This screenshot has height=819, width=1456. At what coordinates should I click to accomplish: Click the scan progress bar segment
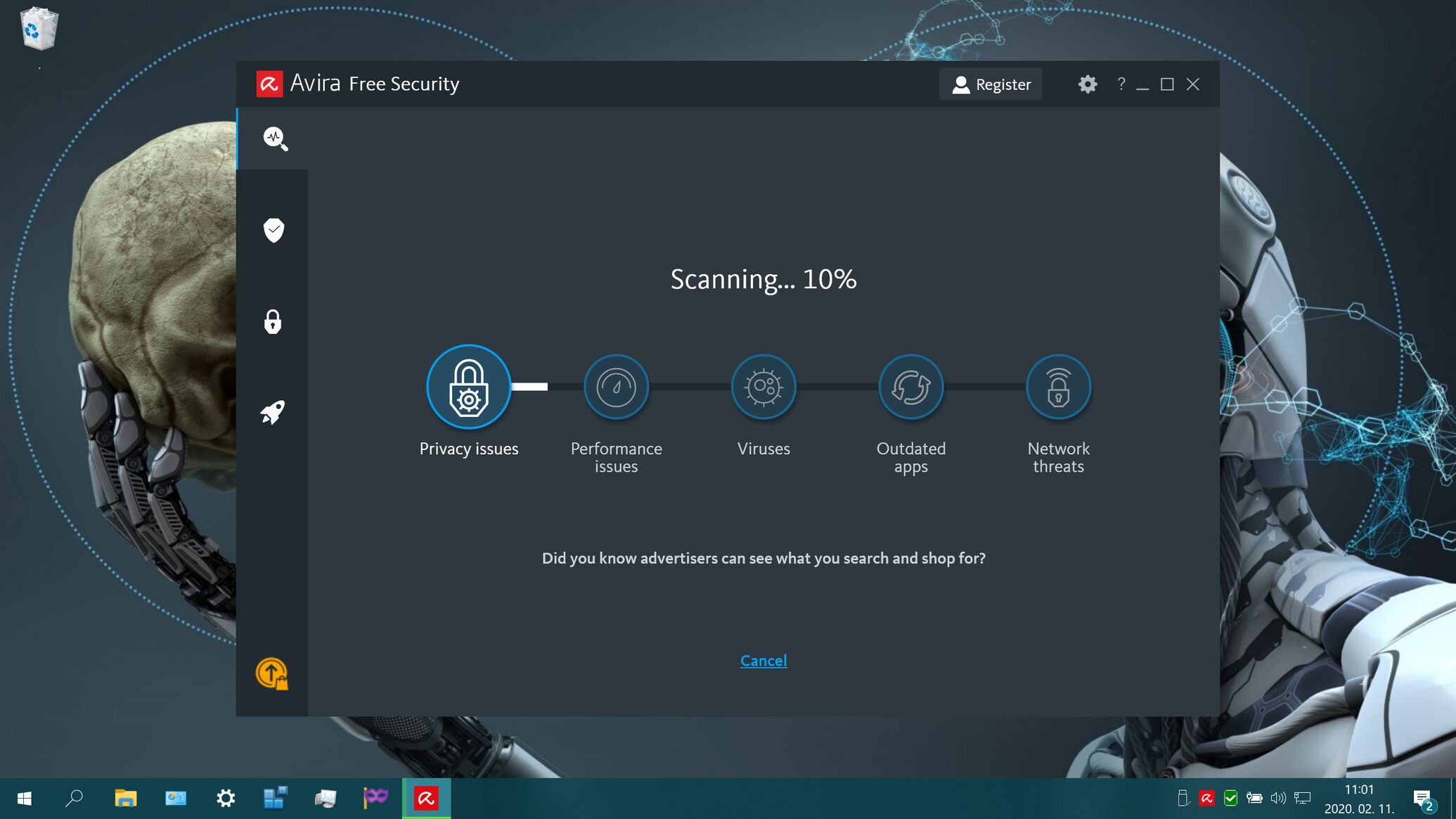coord(529,387)
